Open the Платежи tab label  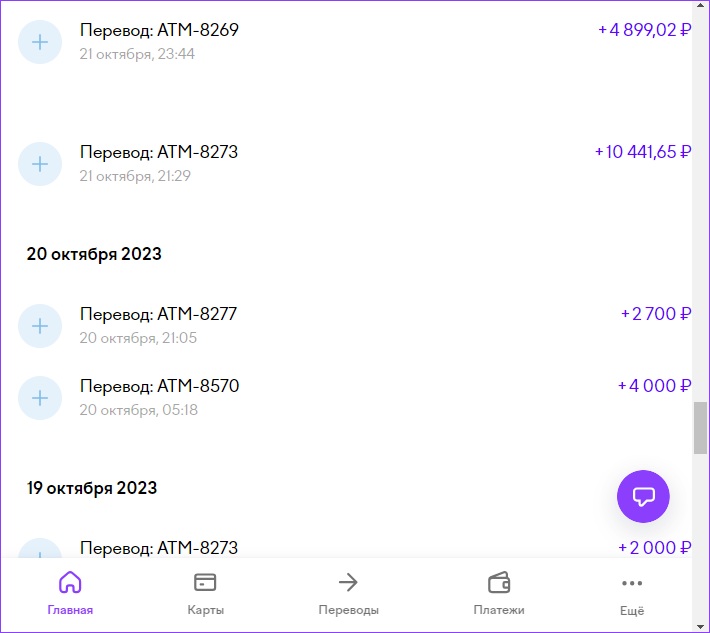tap(499, 610)
